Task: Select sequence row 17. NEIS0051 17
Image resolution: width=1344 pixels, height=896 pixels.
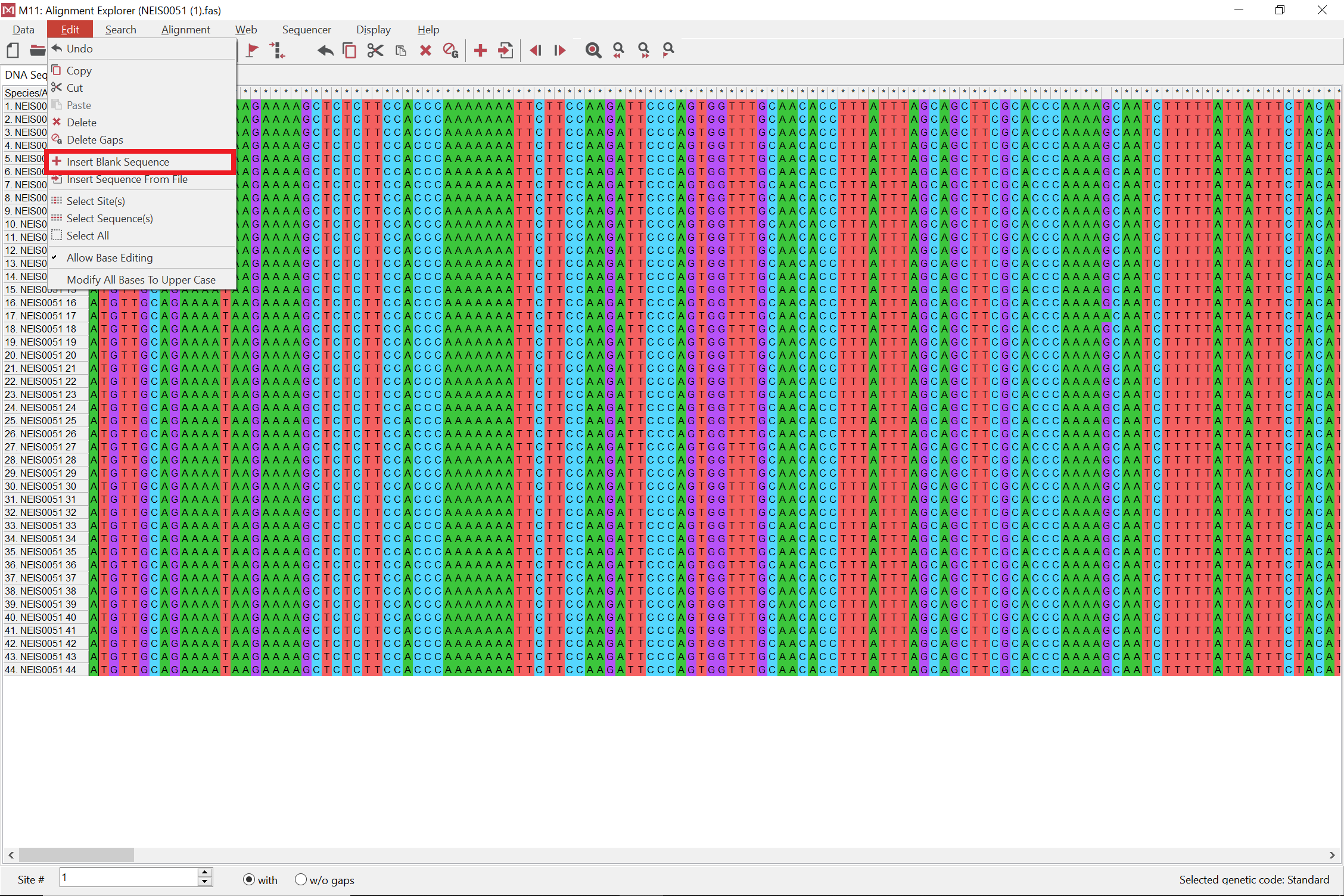Action: [46, 316]
